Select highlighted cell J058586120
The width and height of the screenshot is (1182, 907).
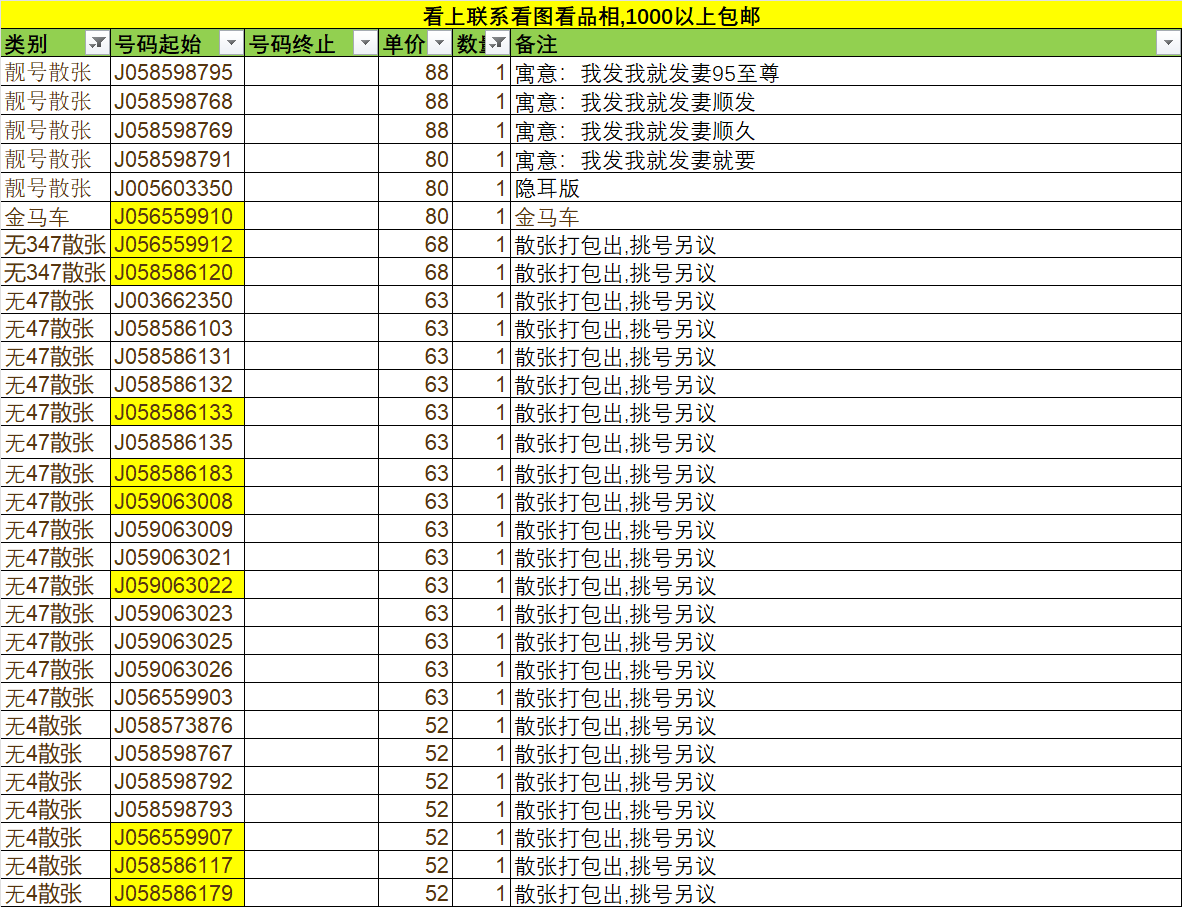point(178,272)
